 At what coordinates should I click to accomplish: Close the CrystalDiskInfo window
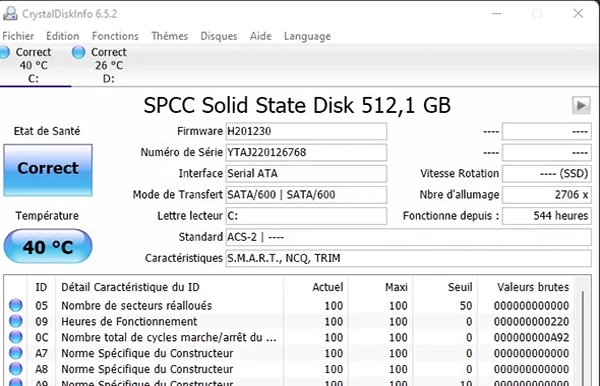[578, 14]
